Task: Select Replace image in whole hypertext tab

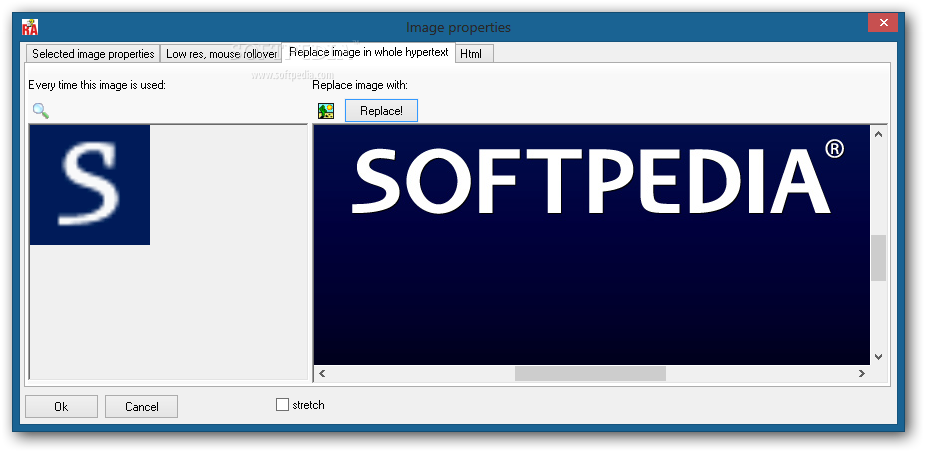Action: pos(369,52)
